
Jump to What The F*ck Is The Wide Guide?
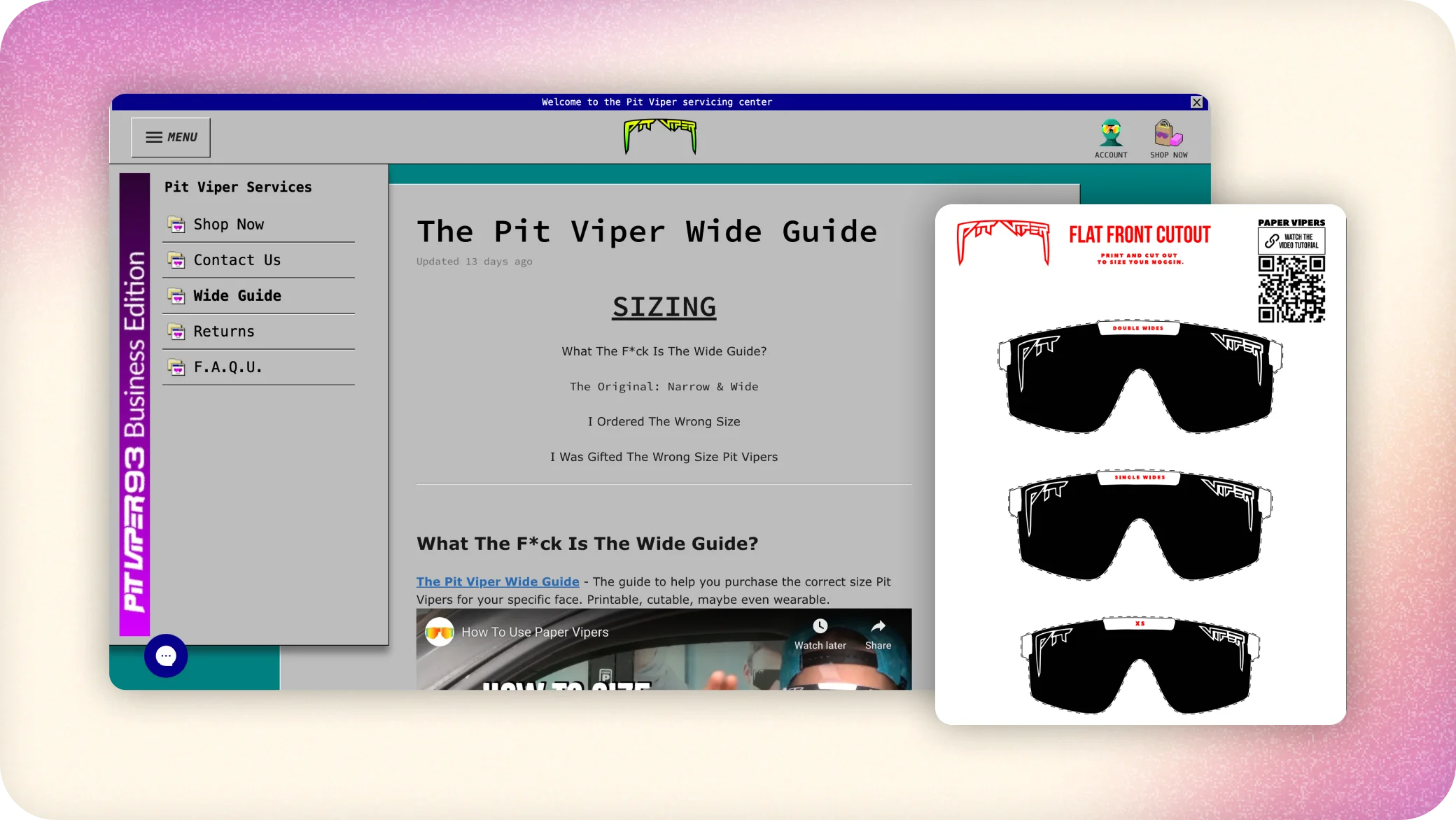click(x=664, y=351)
